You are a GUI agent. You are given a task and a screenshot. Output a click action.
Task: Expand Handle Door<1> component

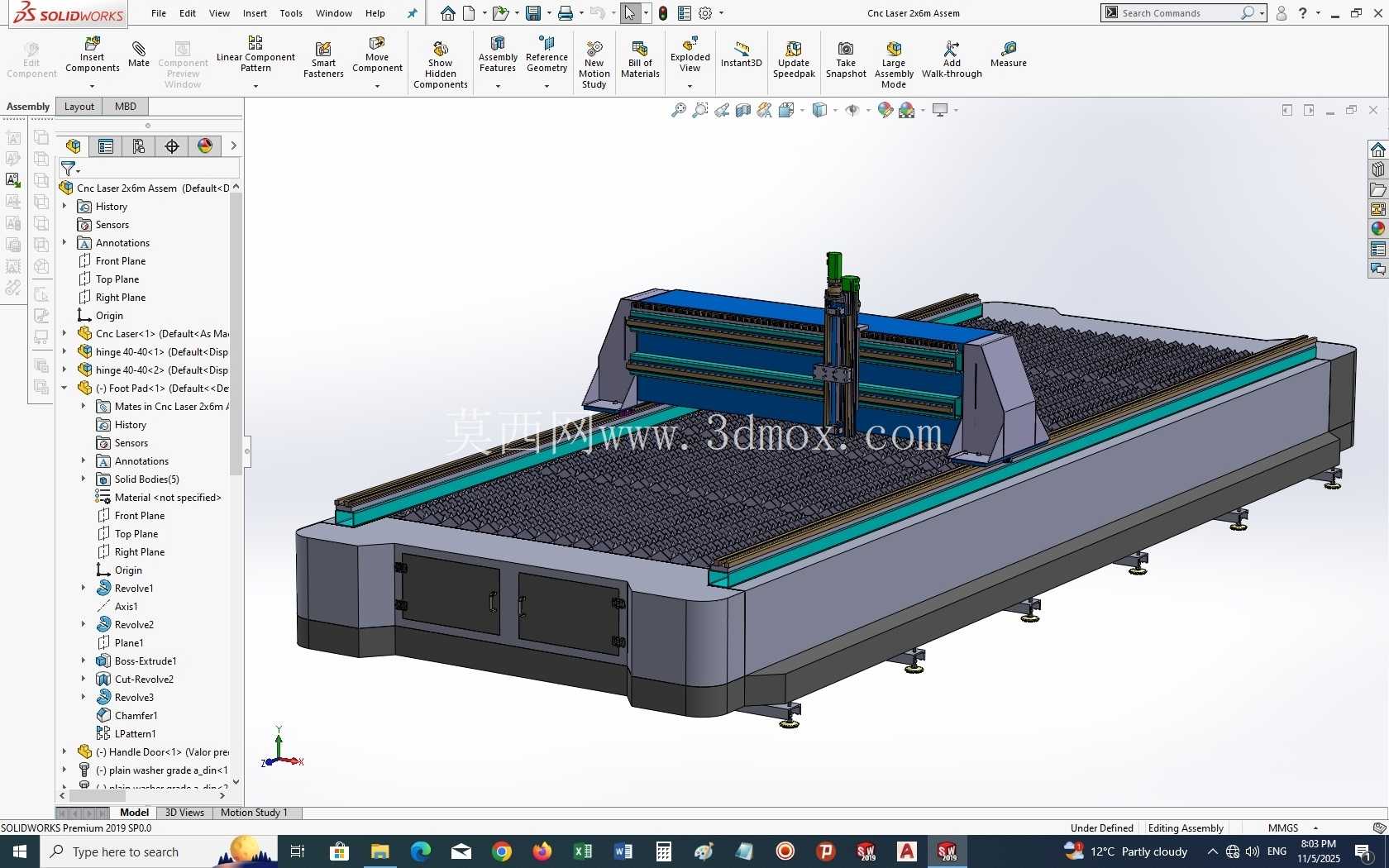64,752
